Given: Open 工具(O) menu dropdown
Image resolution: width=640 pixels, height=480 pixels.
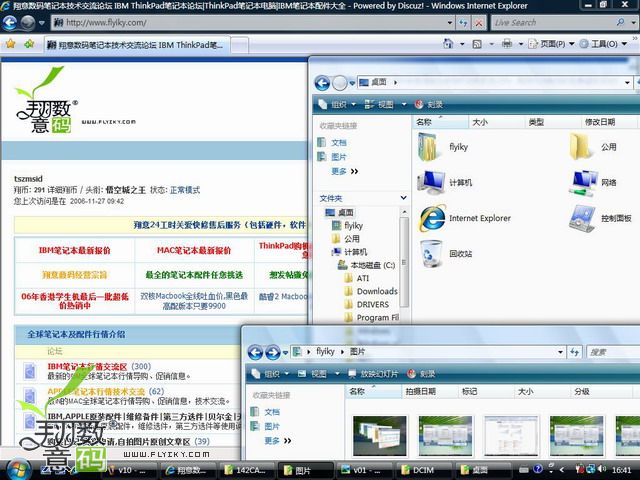Looking at the screenshot, I should click(x=603, y=44).
